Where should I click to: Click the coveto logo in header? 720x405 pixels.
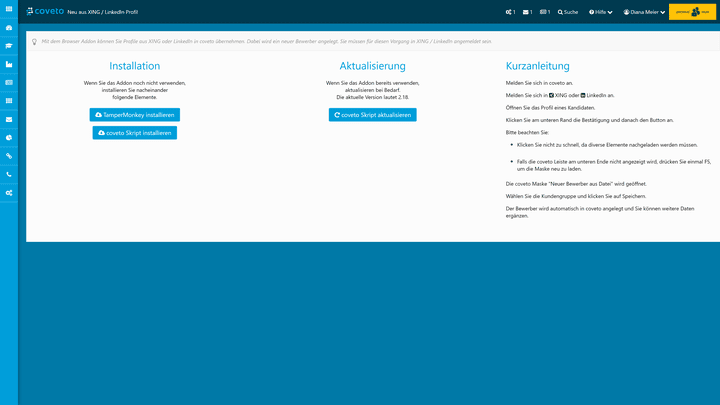[45, 11]
